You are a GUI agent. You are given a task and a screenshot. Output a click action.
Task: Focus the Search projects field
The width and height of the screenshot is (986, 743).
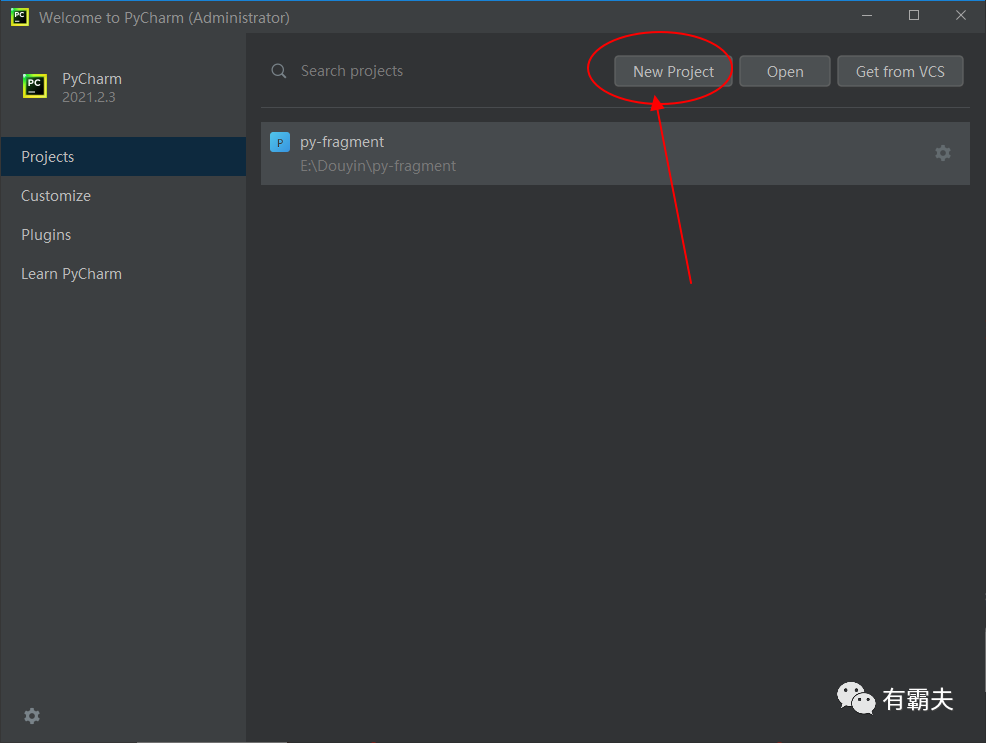pos(400,71)
